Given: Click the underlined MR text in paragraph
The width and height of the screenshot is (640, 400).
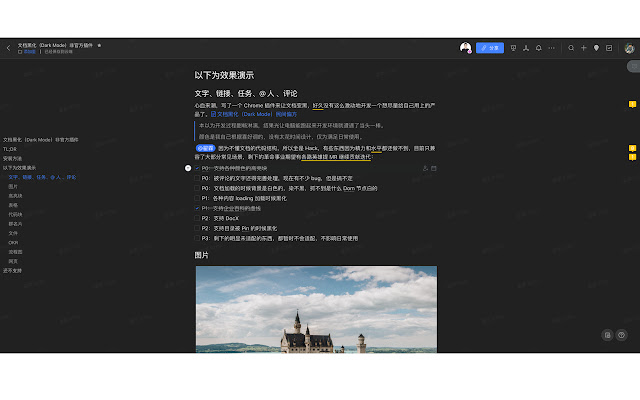Looking at the screenshot, I should 336,157.
